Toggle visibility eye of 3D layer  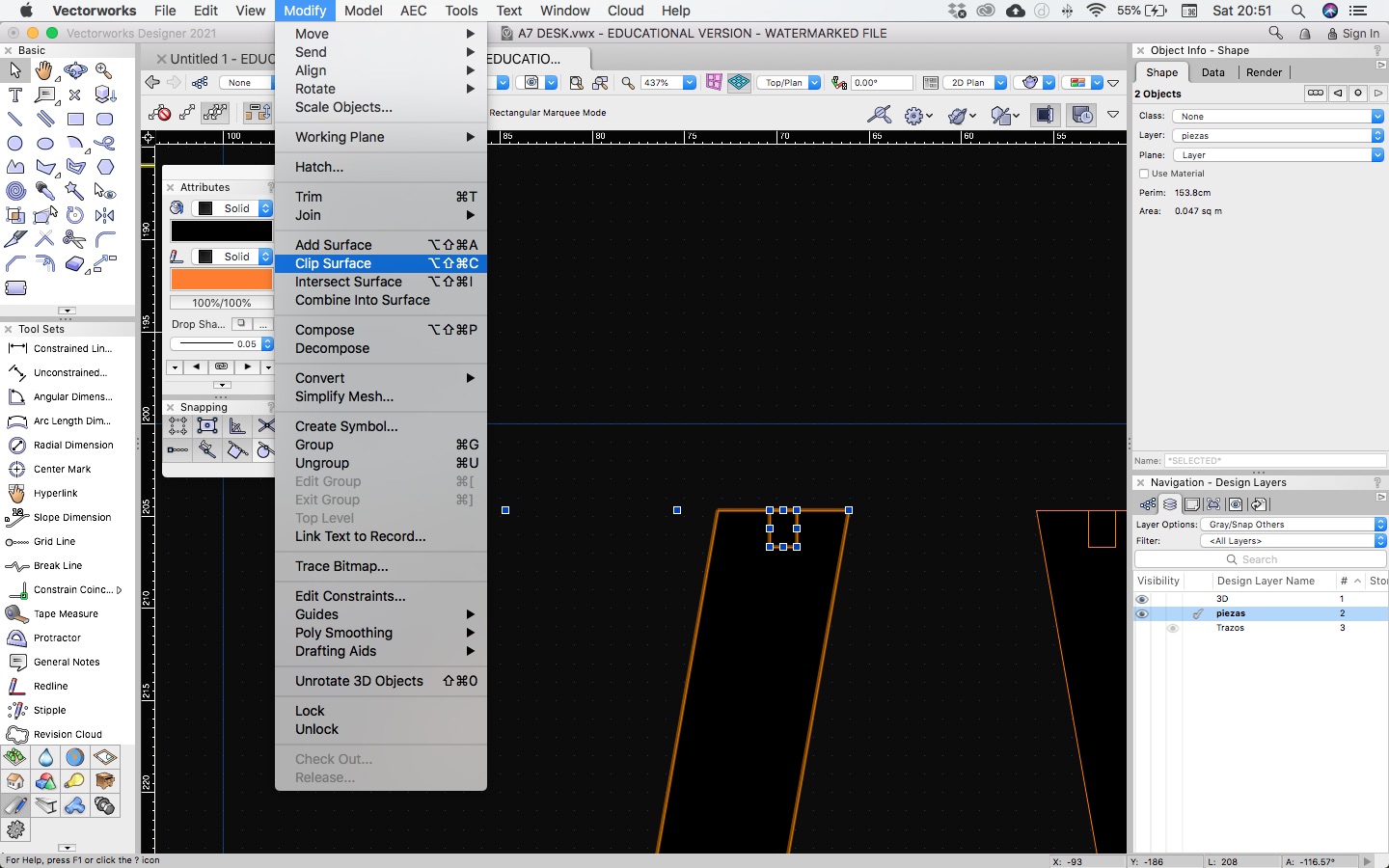point(1142,599)
